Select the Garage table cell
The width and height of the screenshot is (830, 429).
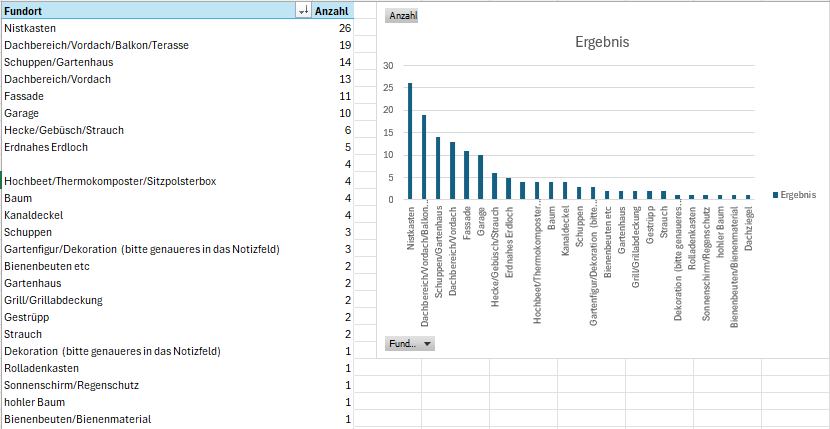[x=157, y=113]
